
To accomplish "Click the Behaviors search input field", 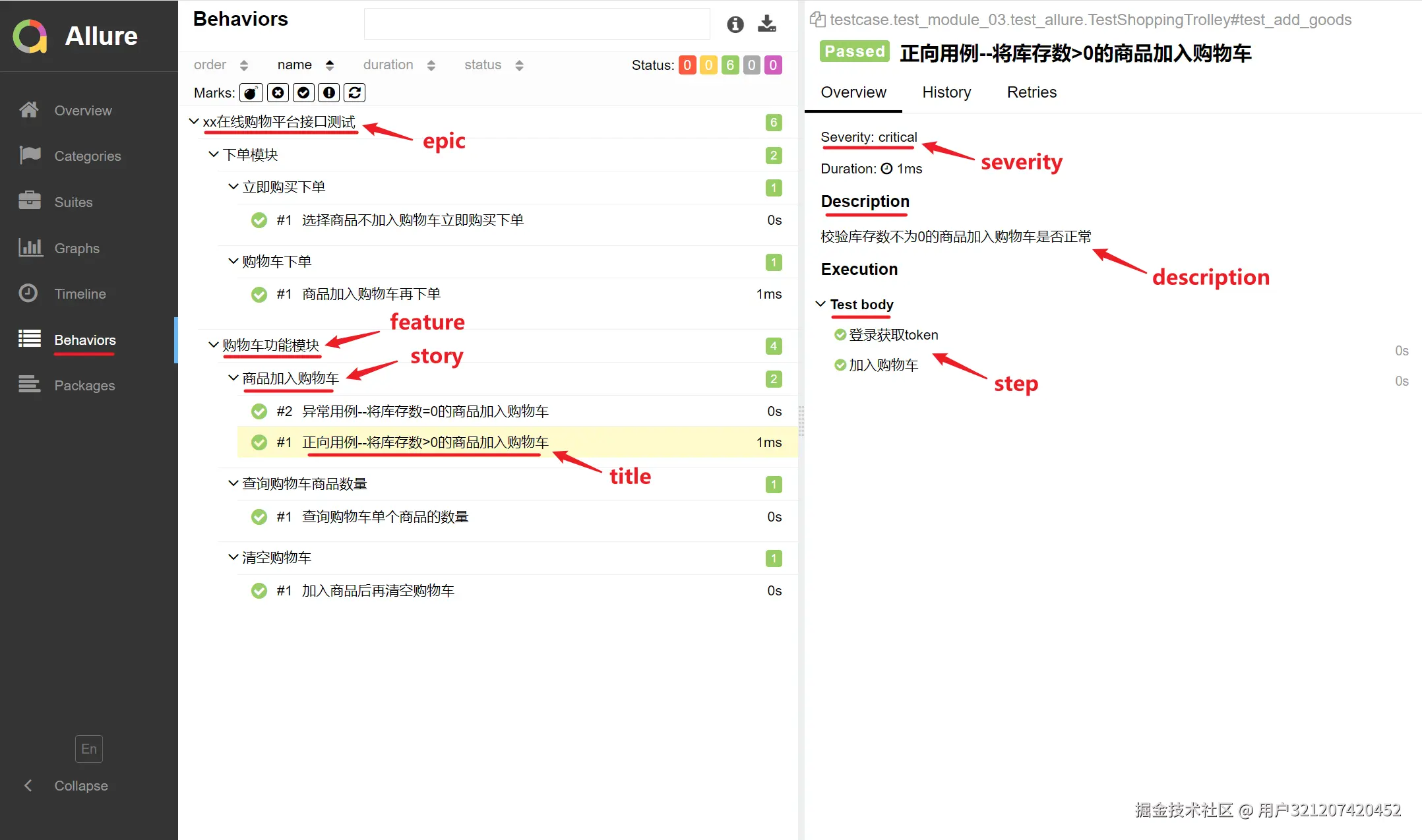I will click(536, 24).
